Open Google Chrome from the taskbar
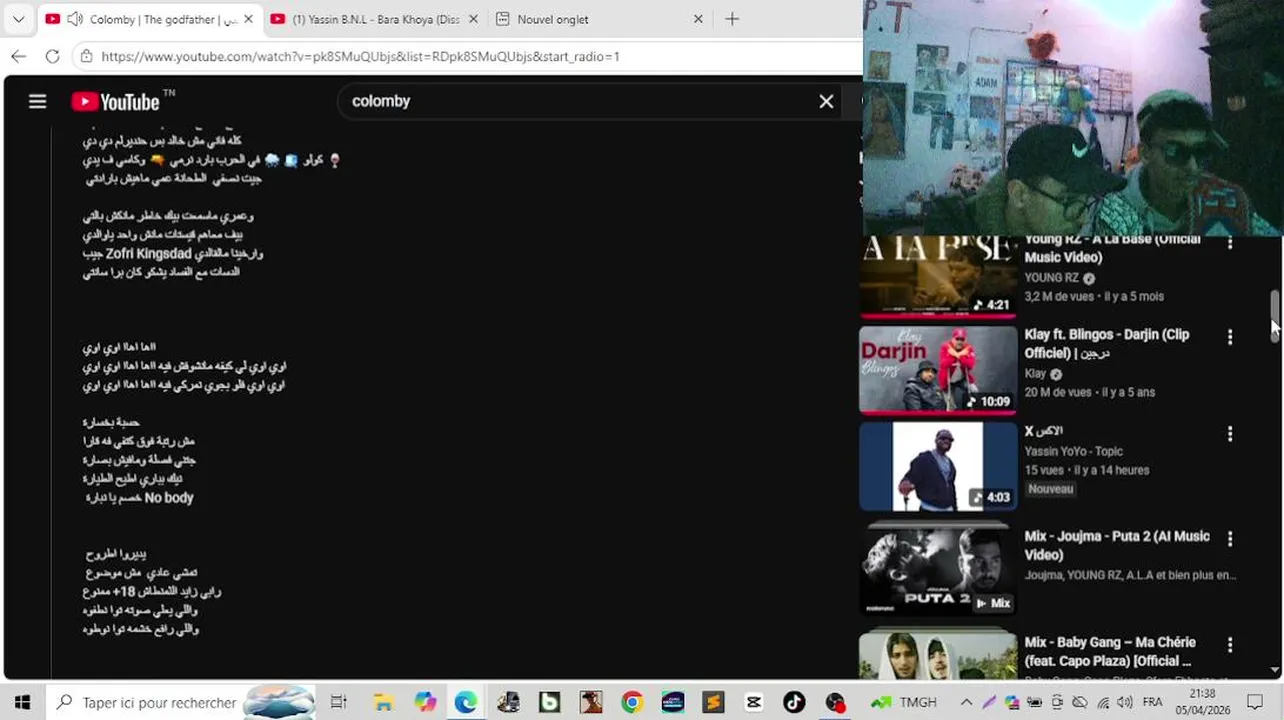Screen dimensions: 1284x720 coord(631,703)
